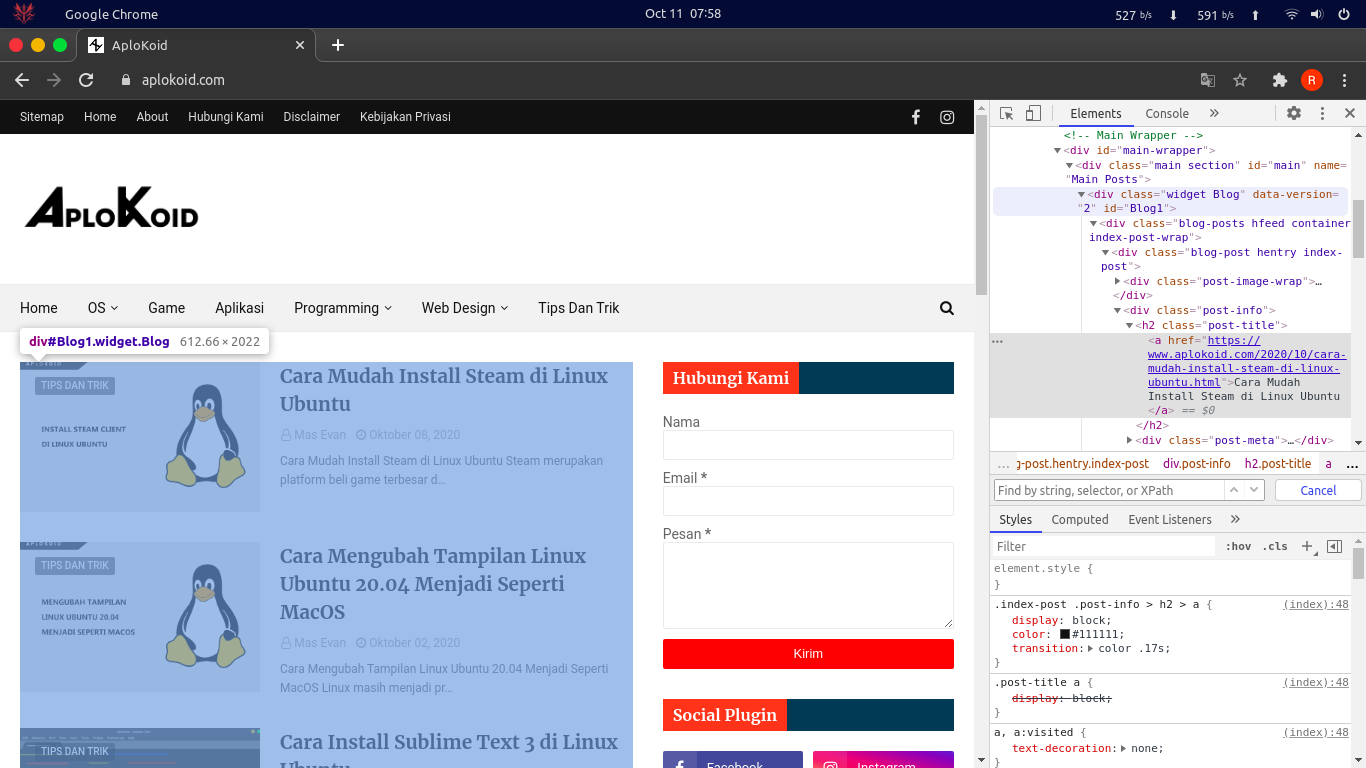Switch to the Computed styles tab
This screenshot has height=768, width=1366.
pos(1080,520)
